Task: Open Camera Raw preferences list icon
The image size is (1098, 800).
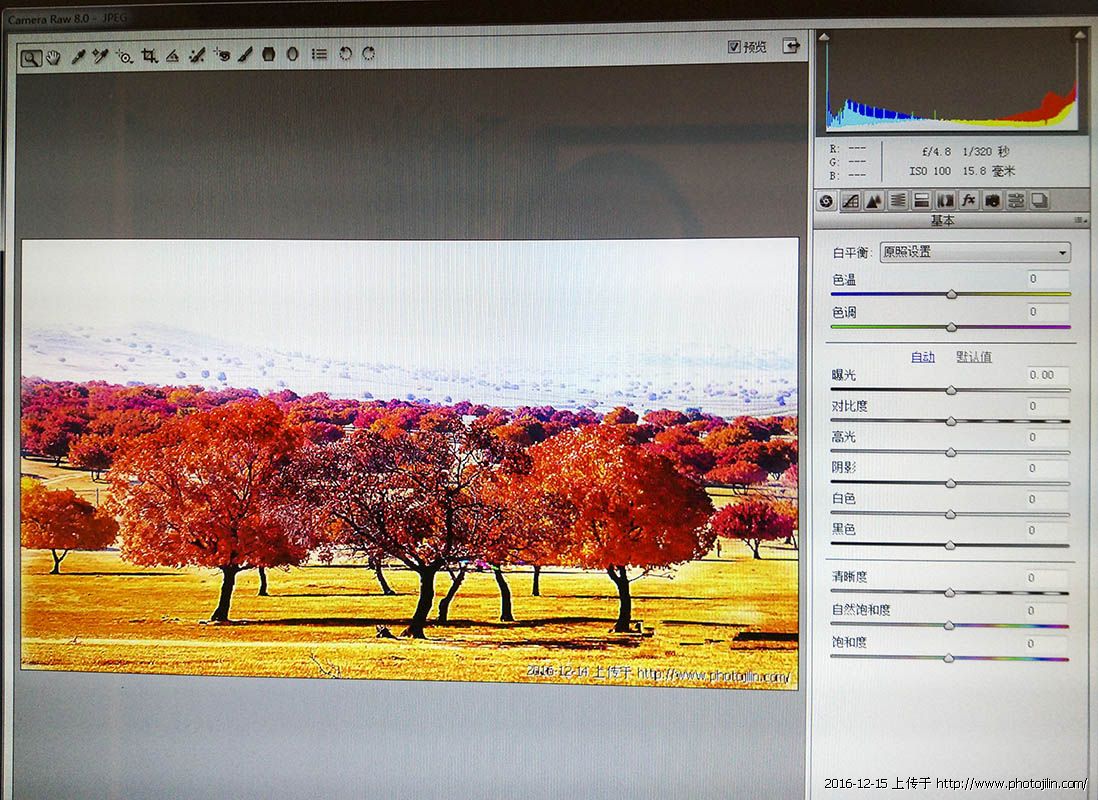Action: pos(319,54)
